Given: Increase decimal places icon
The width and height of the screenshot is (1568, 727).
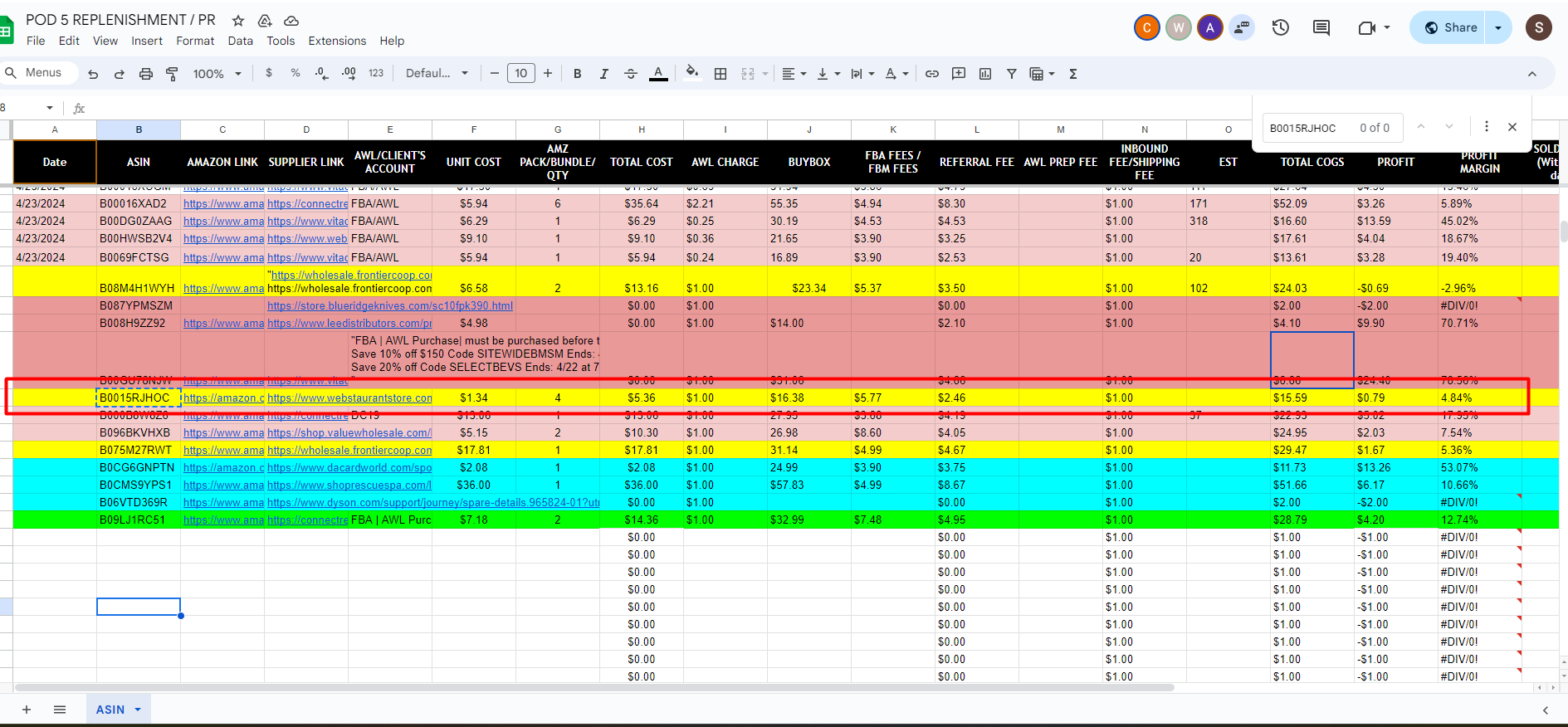Looking at the screenshot, I should (x=349, y=73).
